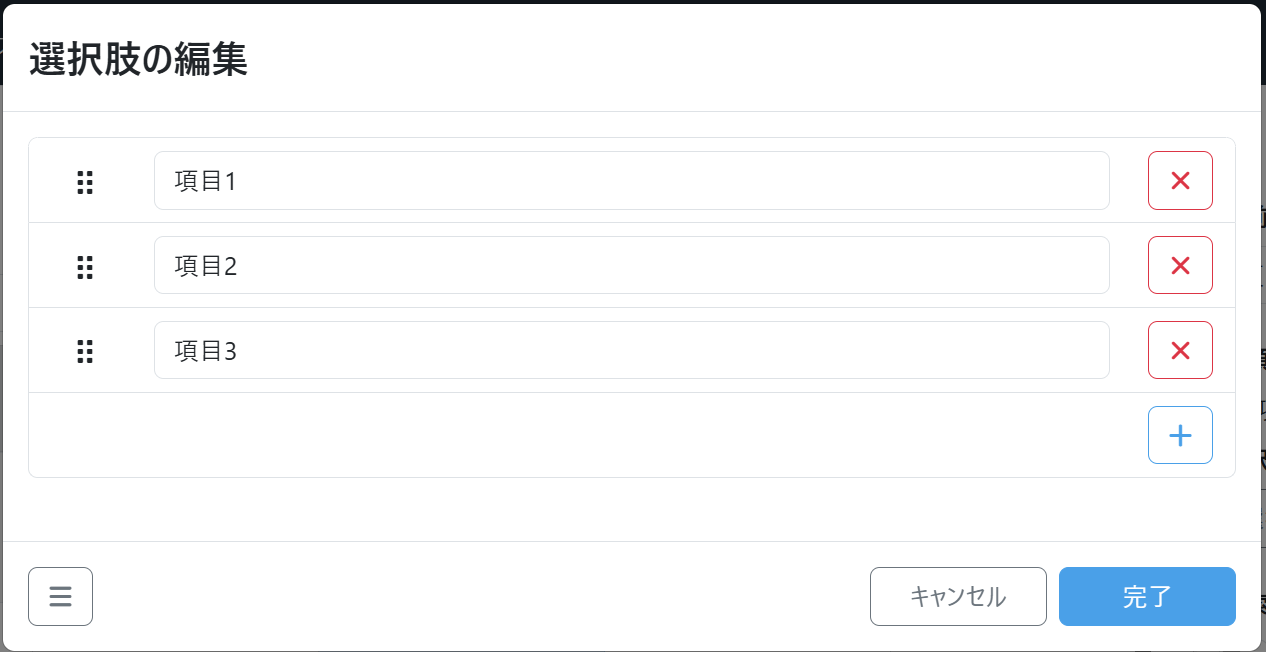This screenshot has width=1266, height=652.
Task: Confirm changes with 完了 button
Action: [x=1147, y=597]
